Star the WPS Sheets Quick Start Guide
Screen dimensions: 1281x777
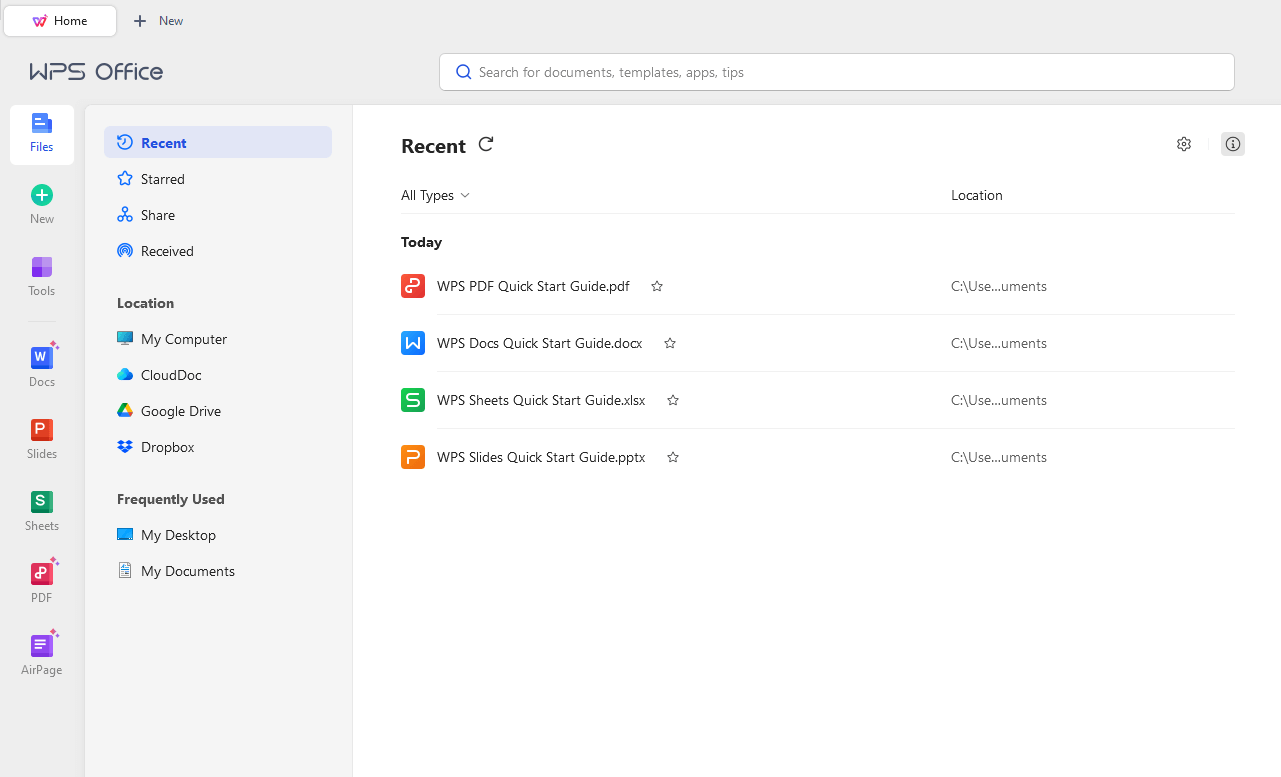coord(672,400)
